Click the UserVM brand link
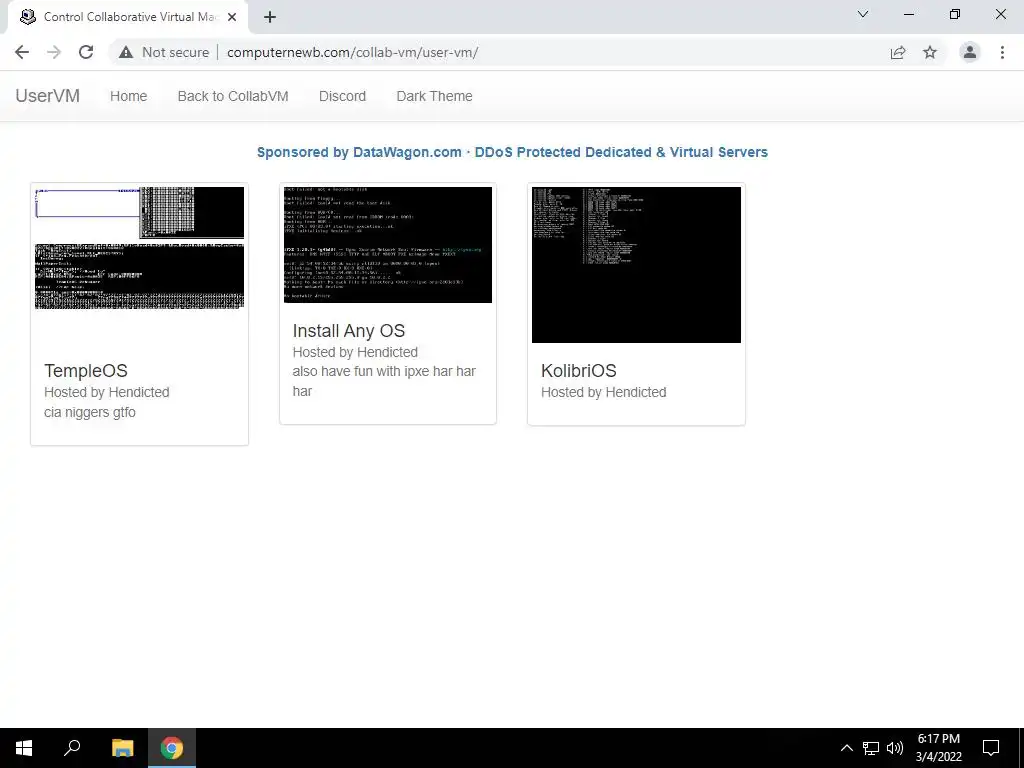Viewport: 1024px width, 768px height. pyautogui.click(x=48, y=96)
